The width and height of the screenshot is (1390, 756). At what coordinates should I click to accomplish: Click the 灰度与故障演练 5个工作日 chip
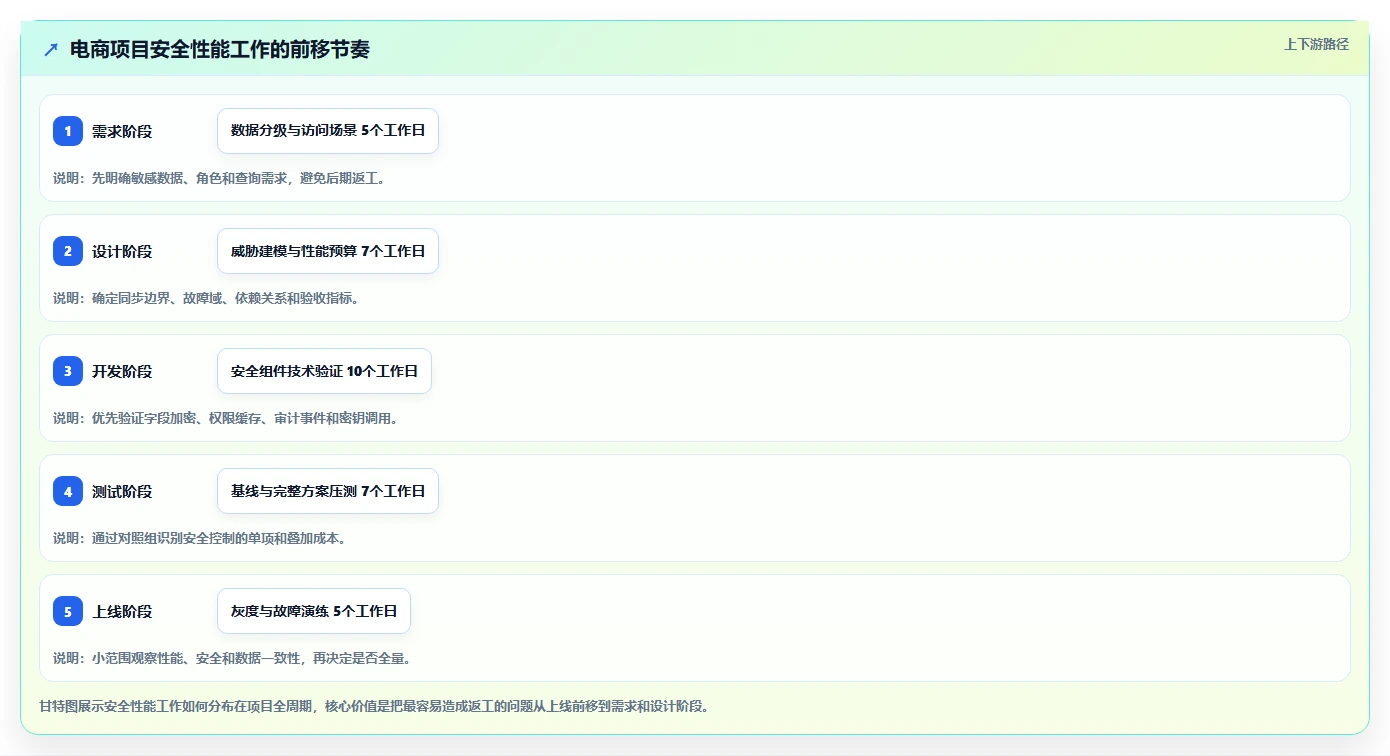click(314, 611)
